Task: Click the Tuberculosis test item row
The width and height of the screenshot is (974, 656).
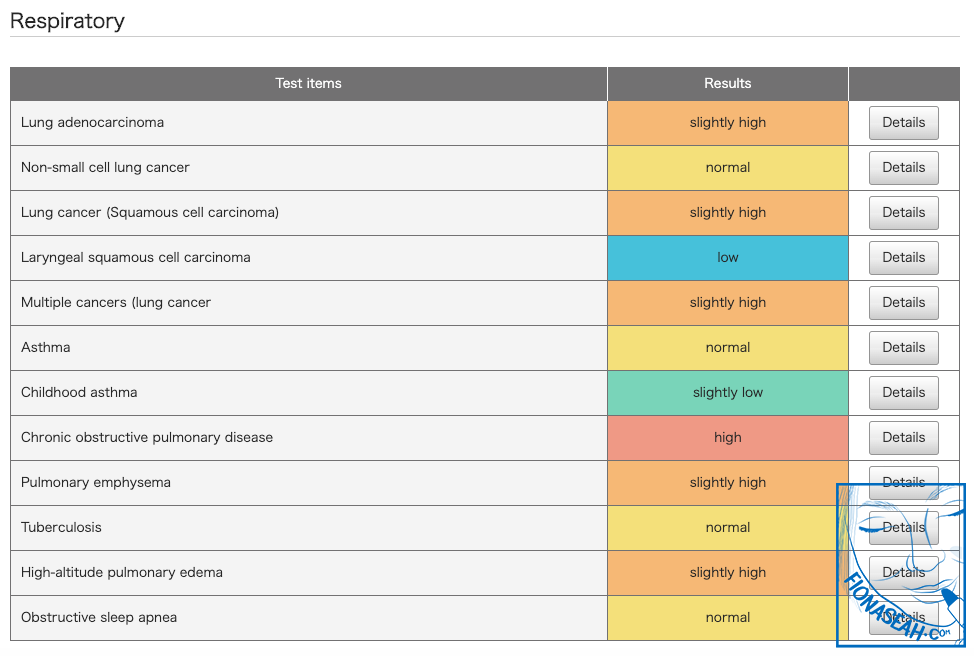Action: click(61, 528)
